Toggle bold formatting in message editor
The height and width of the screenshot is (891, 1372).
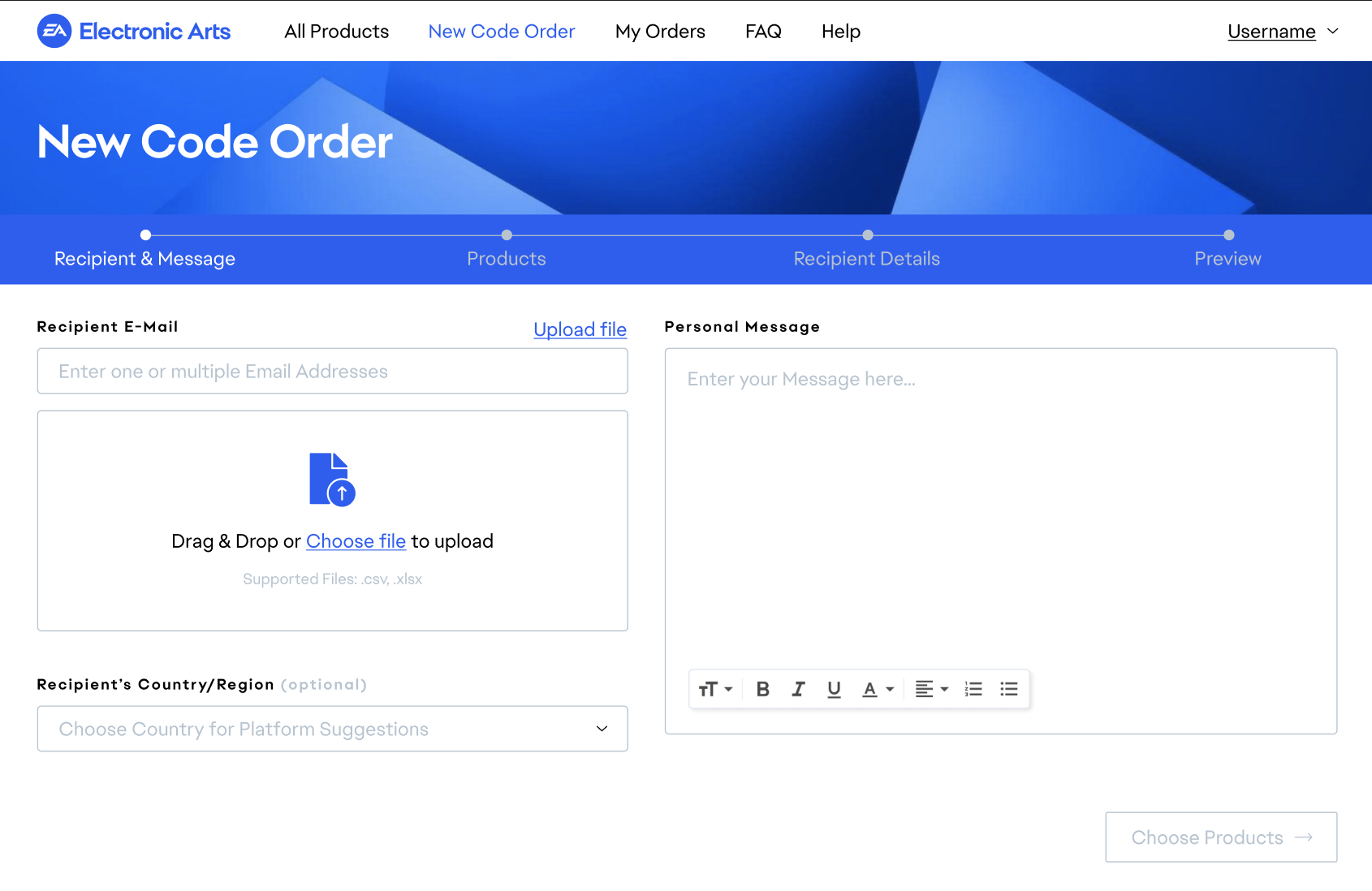(x=762, y=689)
